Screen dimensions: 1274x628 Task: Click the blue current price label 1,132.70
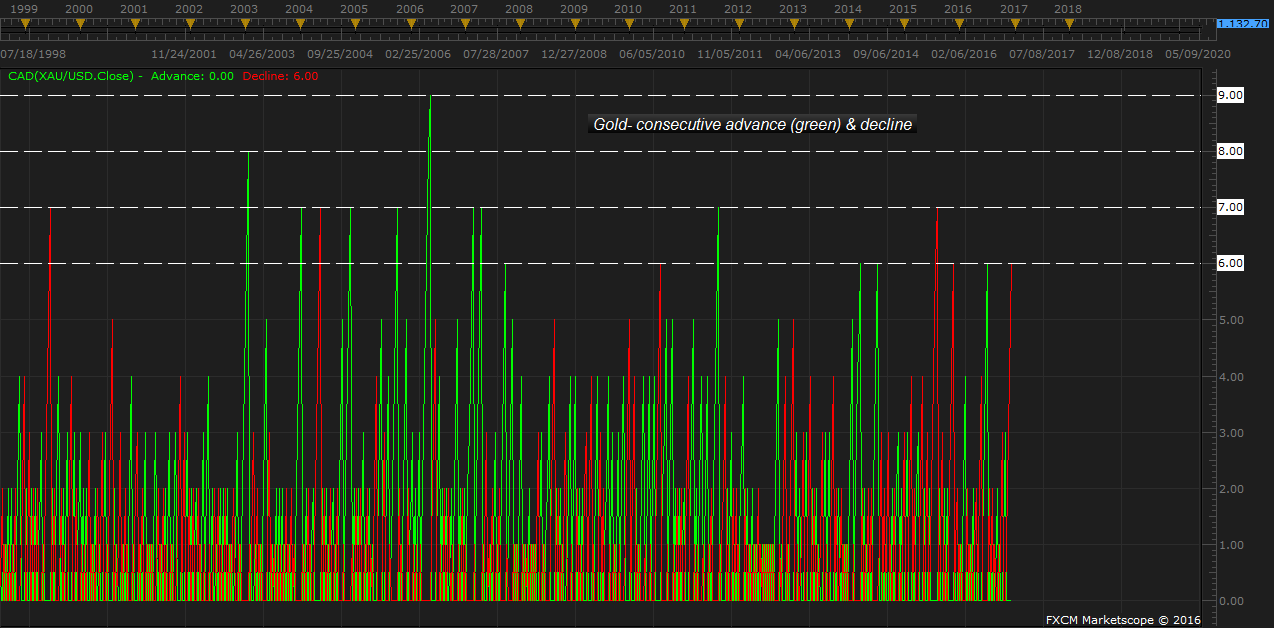pos(1243,24)
